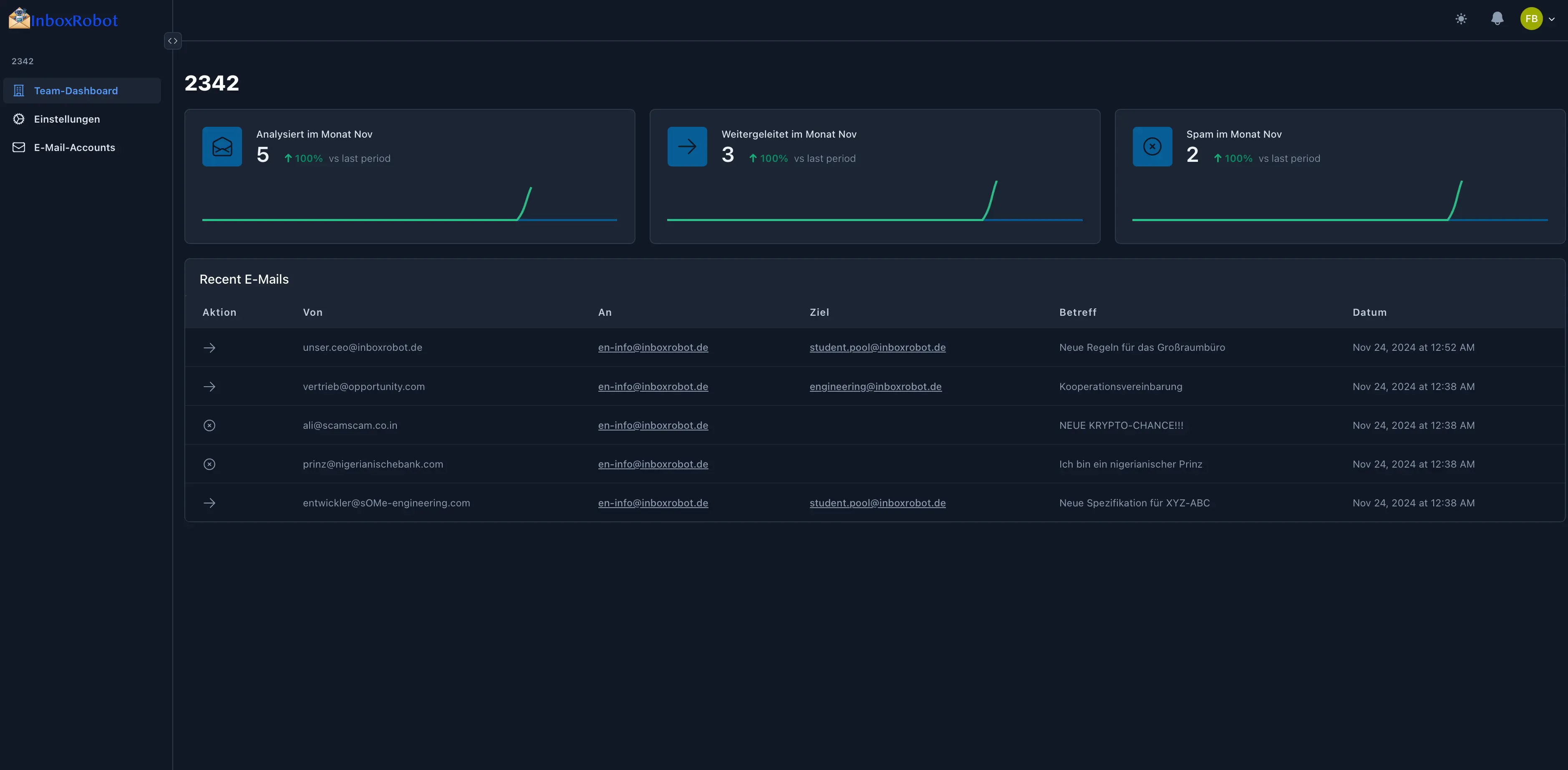1568x770 pixels.
Task: Click the building icon beside Team-Dashboard
Action: tap(19, 91)
